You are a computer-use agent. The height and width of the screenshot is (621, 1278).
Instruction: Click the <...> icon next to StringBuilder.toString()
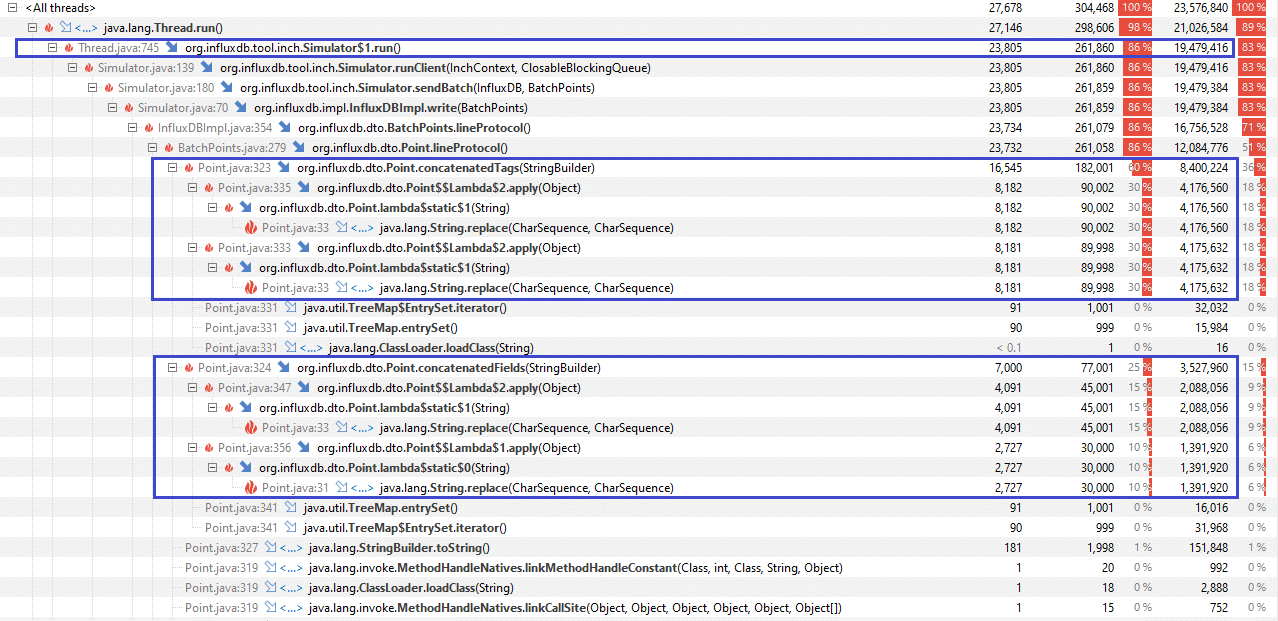coord(290,547)
